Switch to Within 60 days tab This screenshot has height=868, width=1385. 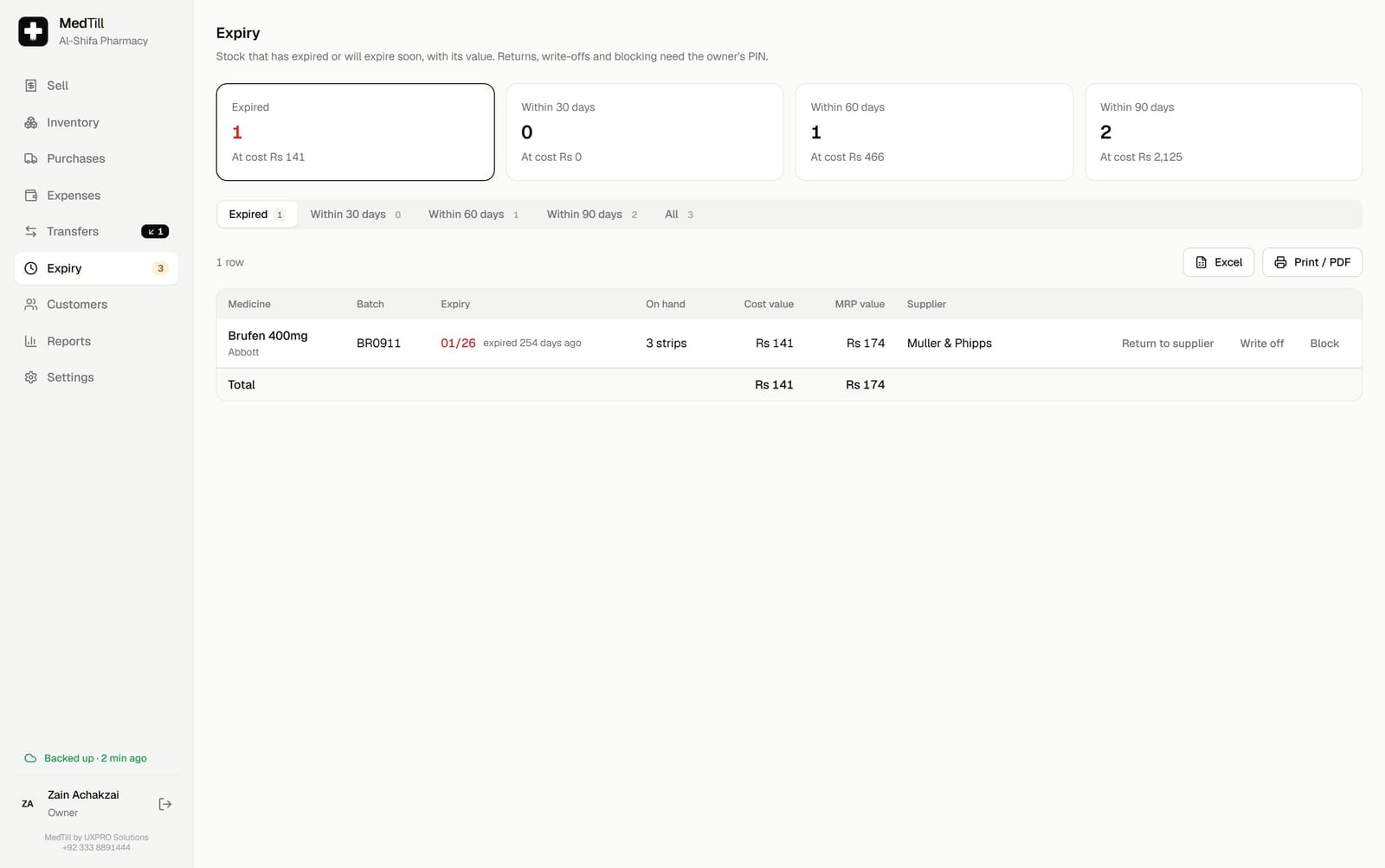pos(473,215)
